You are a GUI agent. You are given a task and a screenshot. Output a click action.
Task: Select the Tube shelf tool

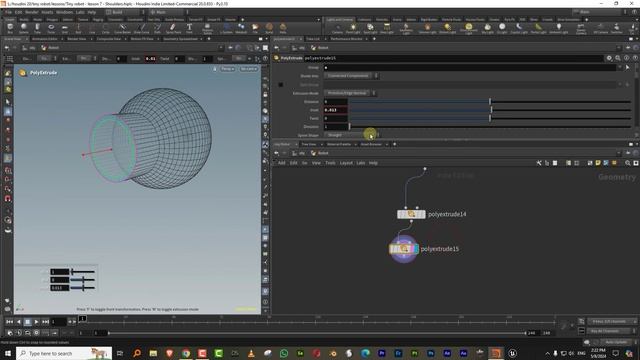pyautogui.click(x=37, y=28)
